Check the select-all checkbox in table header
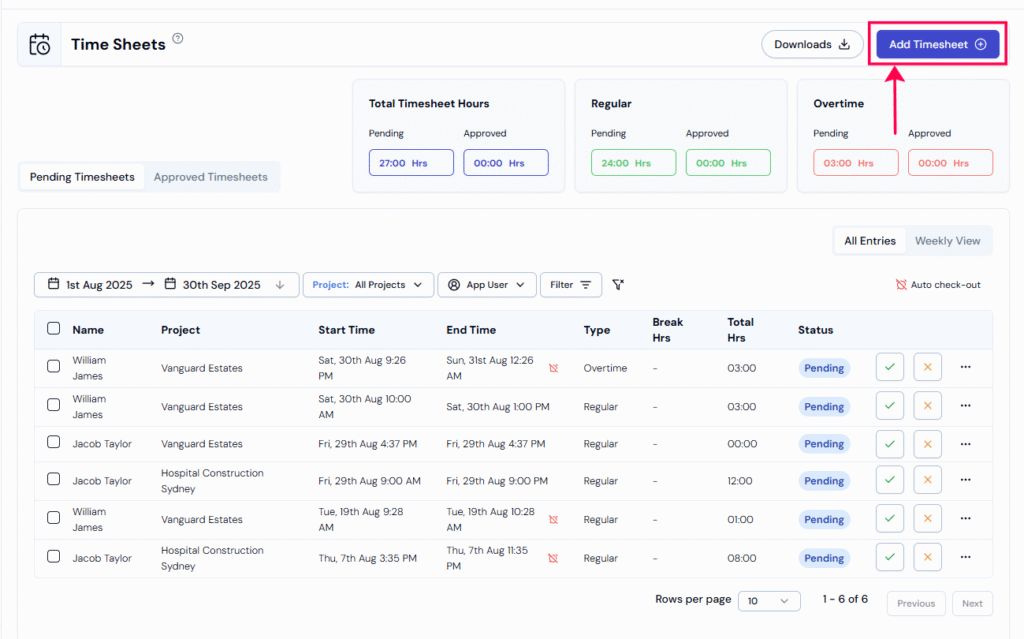The height and width of the screenshot is (639, 1024). coord(54,329)
